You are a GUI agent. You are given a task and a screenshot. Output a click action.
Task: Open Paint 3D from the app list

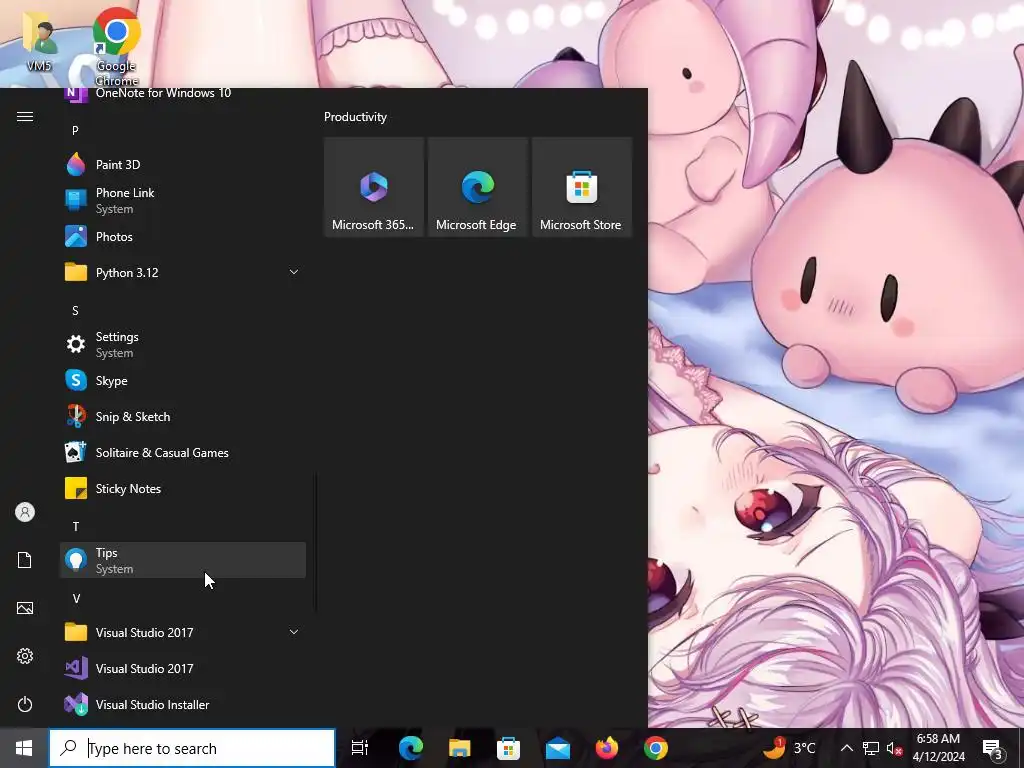click(x=183, y=165)
